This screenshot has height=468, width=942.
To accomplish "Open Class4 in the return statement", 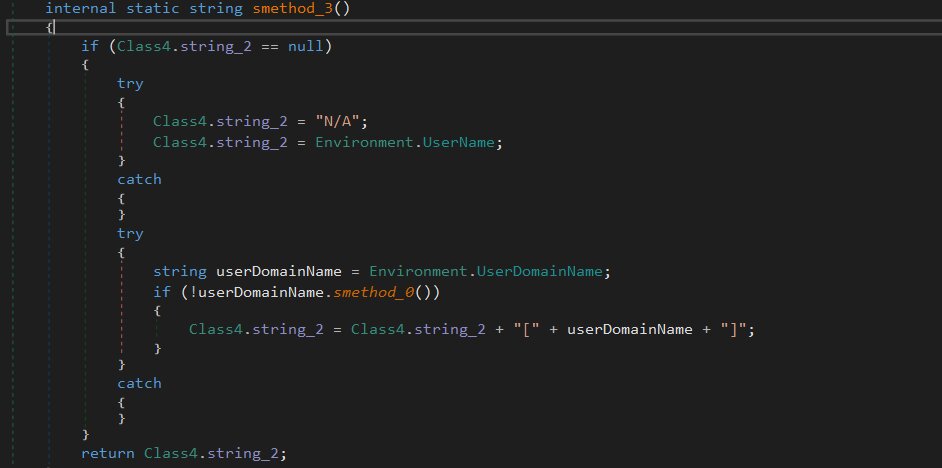I will (170, 454).
